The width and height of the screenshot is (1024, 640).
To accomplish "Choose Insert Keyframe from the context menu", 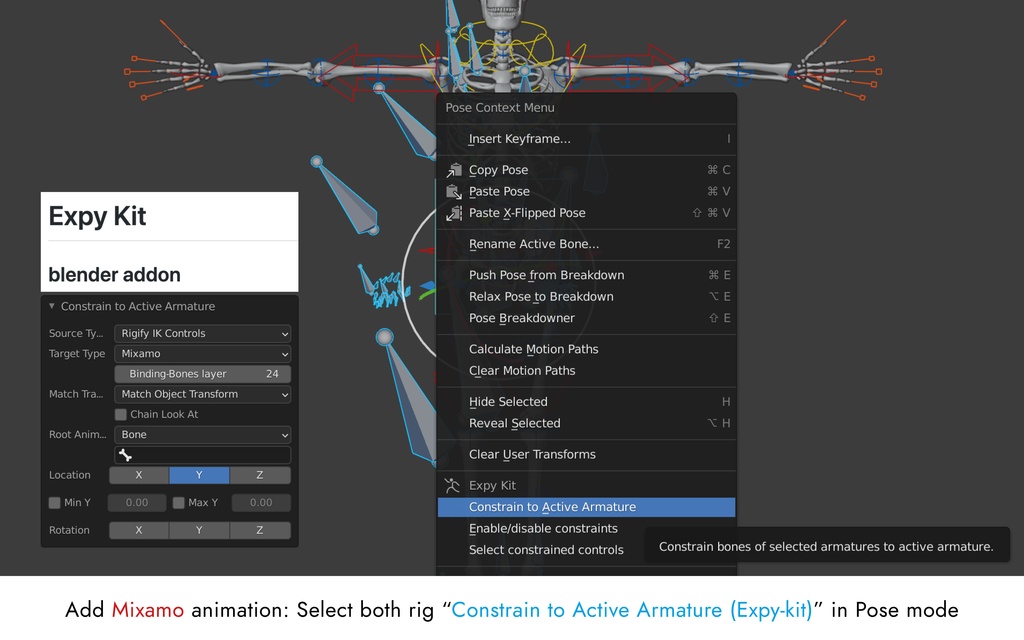I will coord(586,138).
